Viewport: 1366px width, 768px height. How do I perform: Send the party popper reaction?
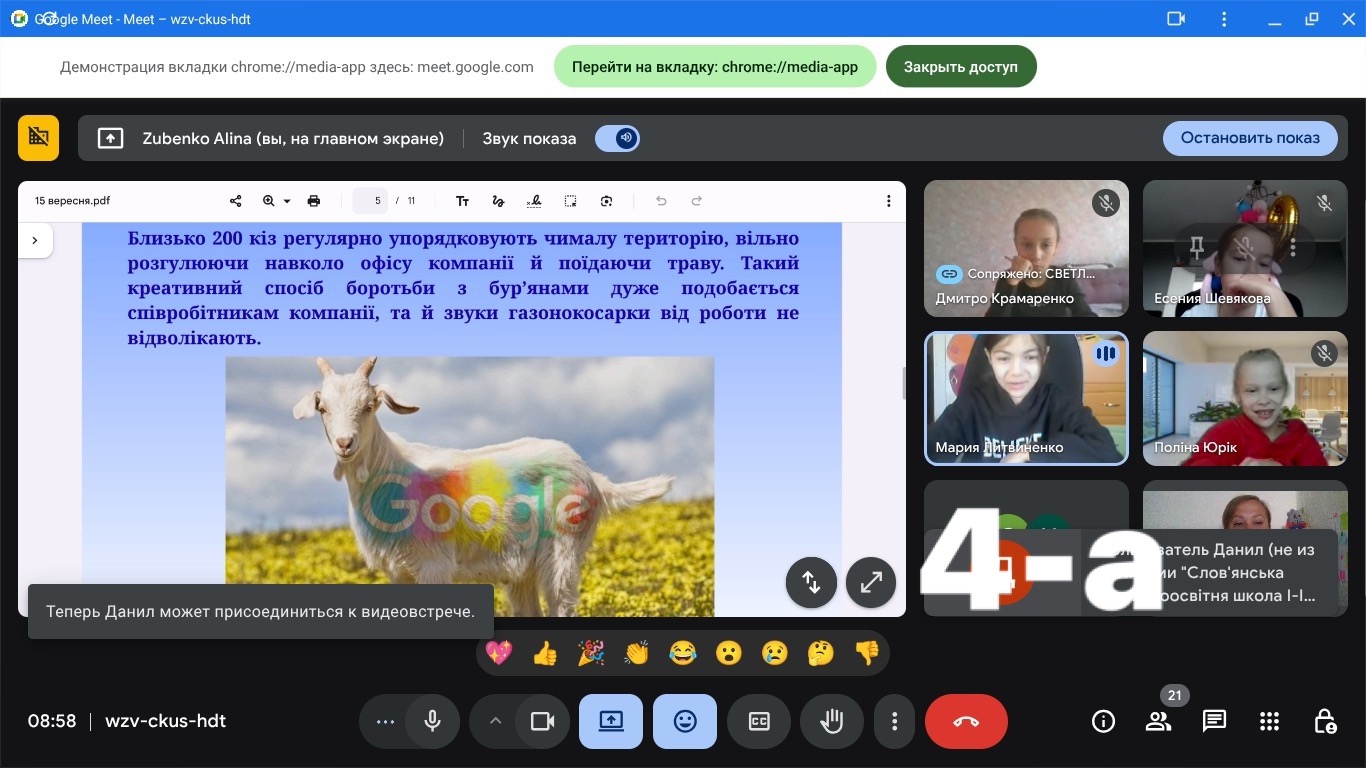(591, 653)
